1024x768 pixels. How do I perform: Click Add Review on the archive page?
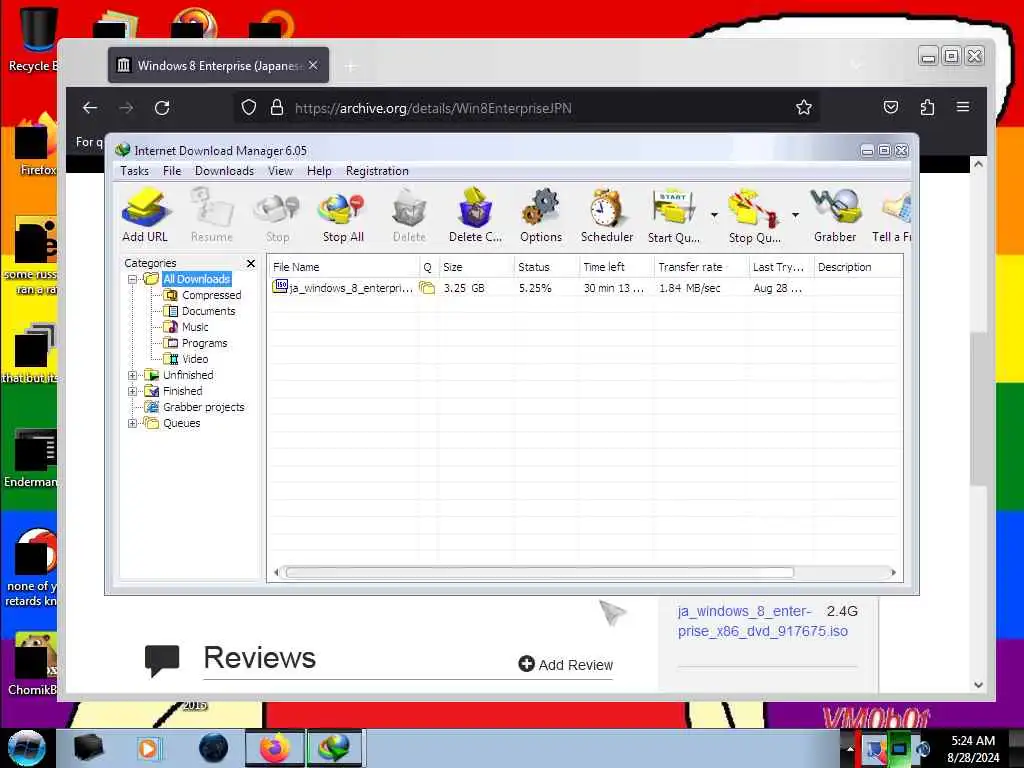(x=566, y=665)
